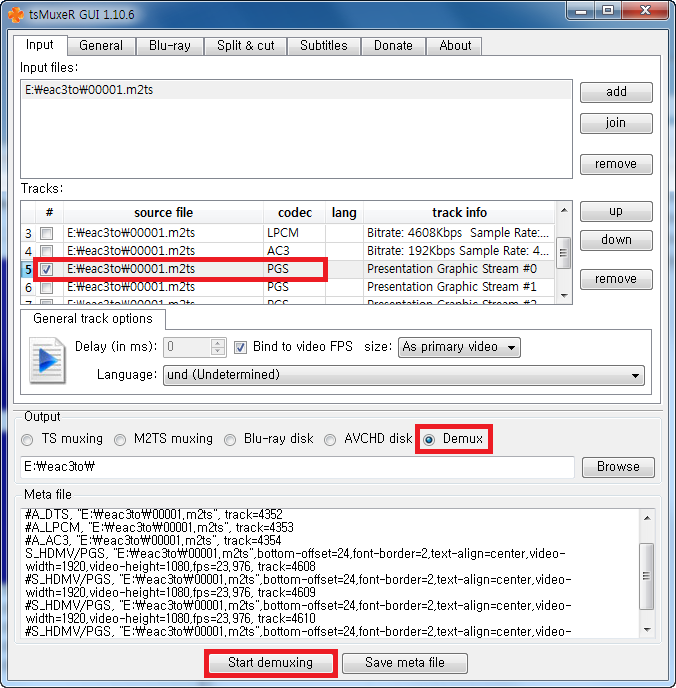Maximize the tsMuxeR GUI window

608,11
